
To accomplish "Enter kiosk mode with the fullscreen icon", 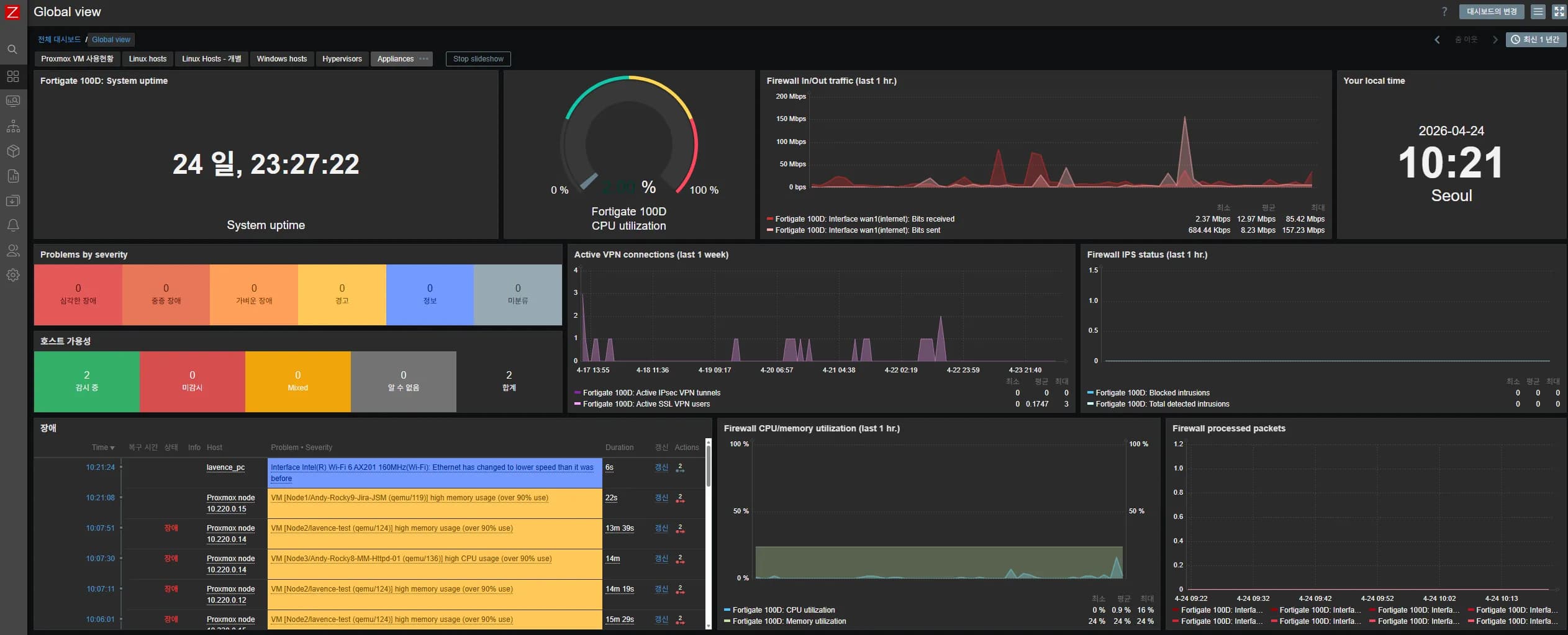I will [1559, 12].
